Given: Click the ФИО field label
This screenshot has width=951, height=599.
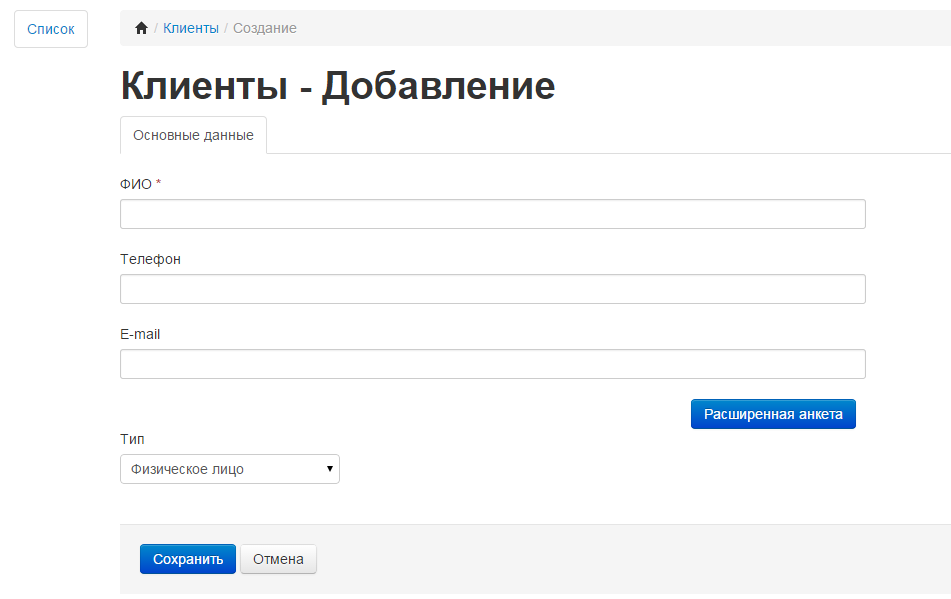Looking at the screenshot, I should pyautogui.click(x=136, y=184).
